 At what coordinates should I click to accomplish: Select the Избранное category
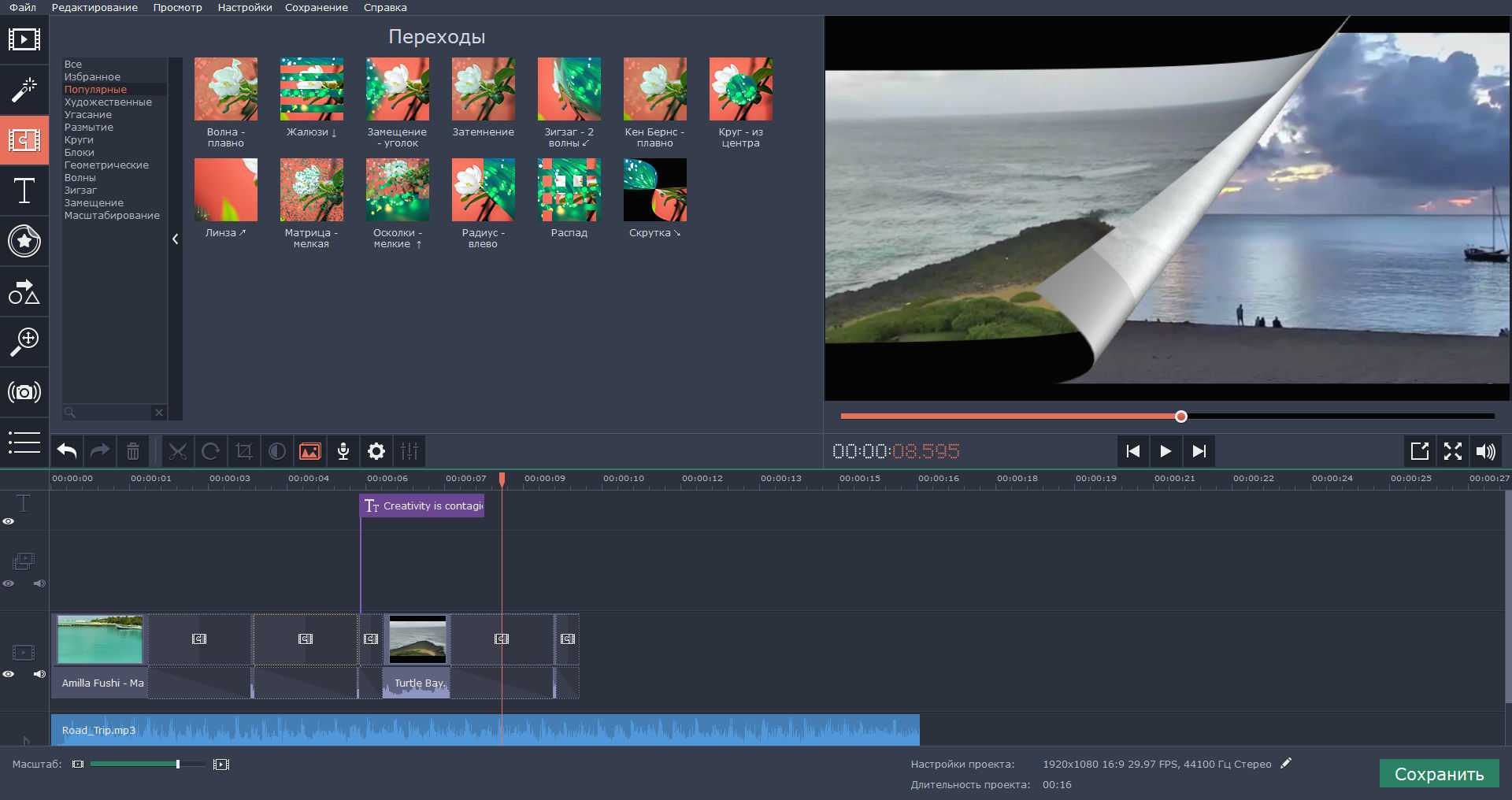point(92,77)
